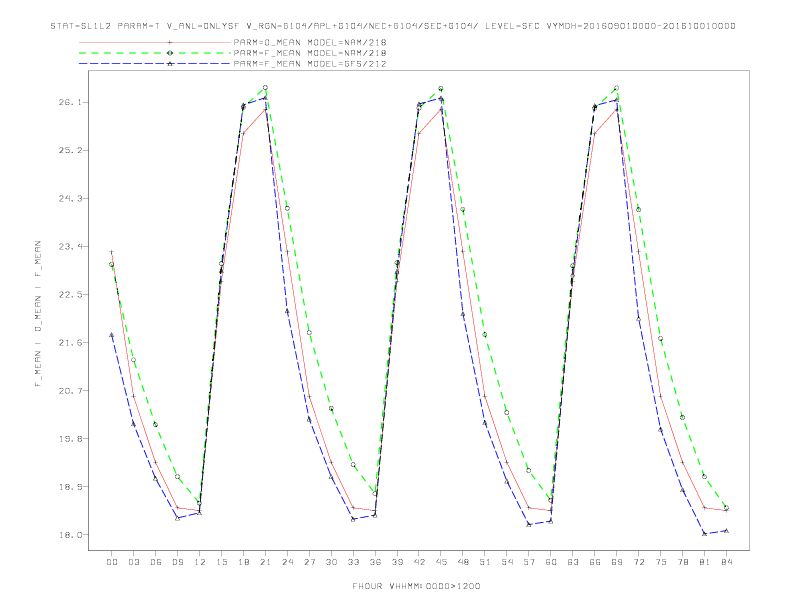Image resolution: width=792 pixels, height=612 pixels.
Task: Click x-axis tick label 33
Action: 353,562
